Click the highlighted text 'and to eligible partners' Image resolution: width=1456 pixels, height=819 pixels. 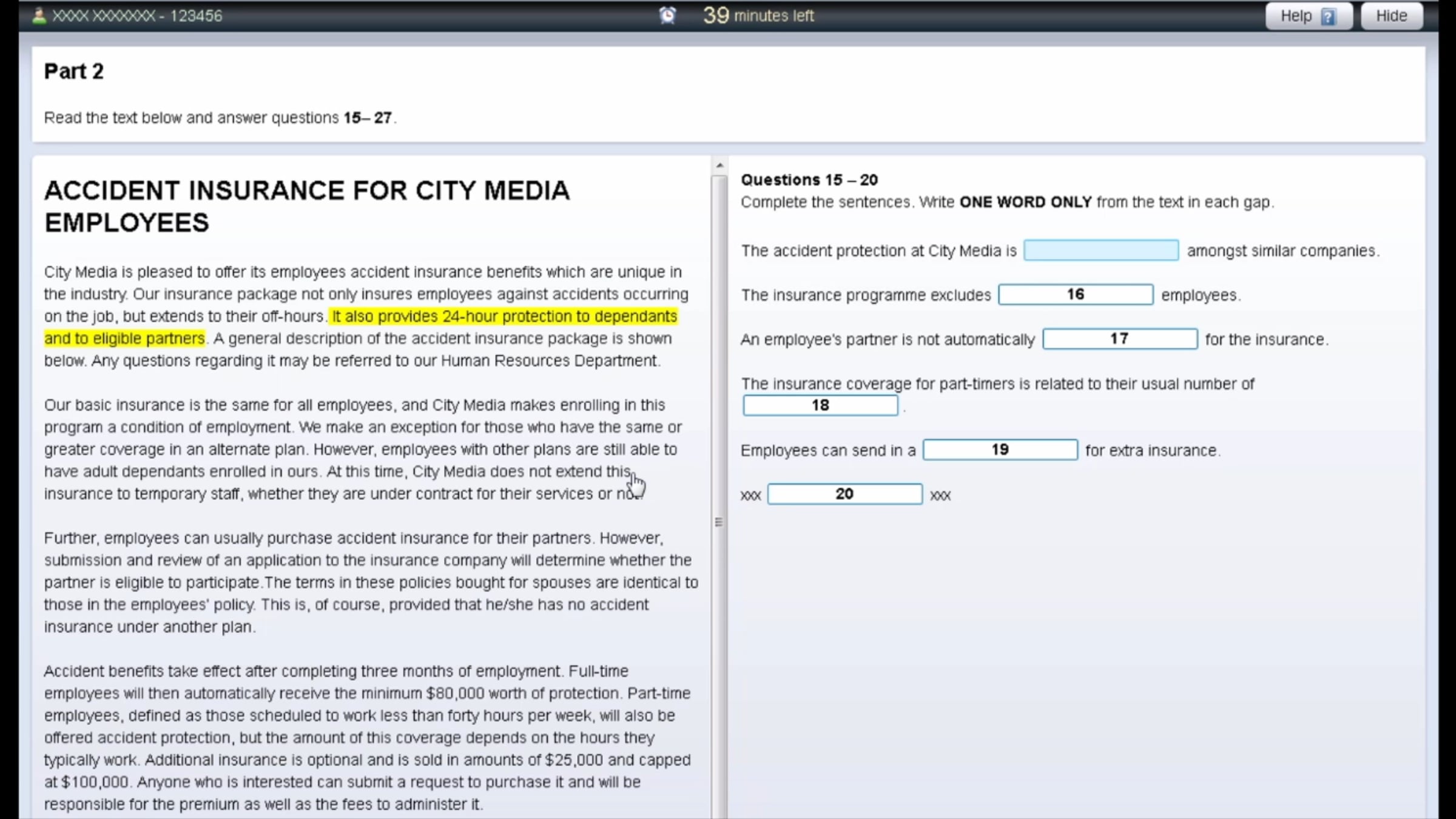pyautogui.click(x=124, y=339)
